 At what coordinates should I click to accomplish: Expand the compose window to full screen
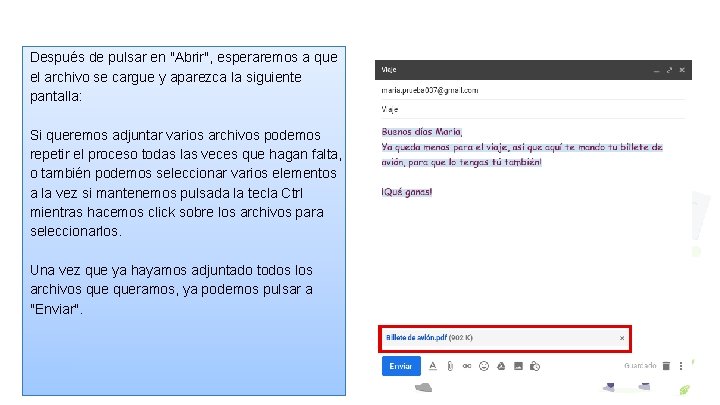pyautogui.click(x=669, y=70)
